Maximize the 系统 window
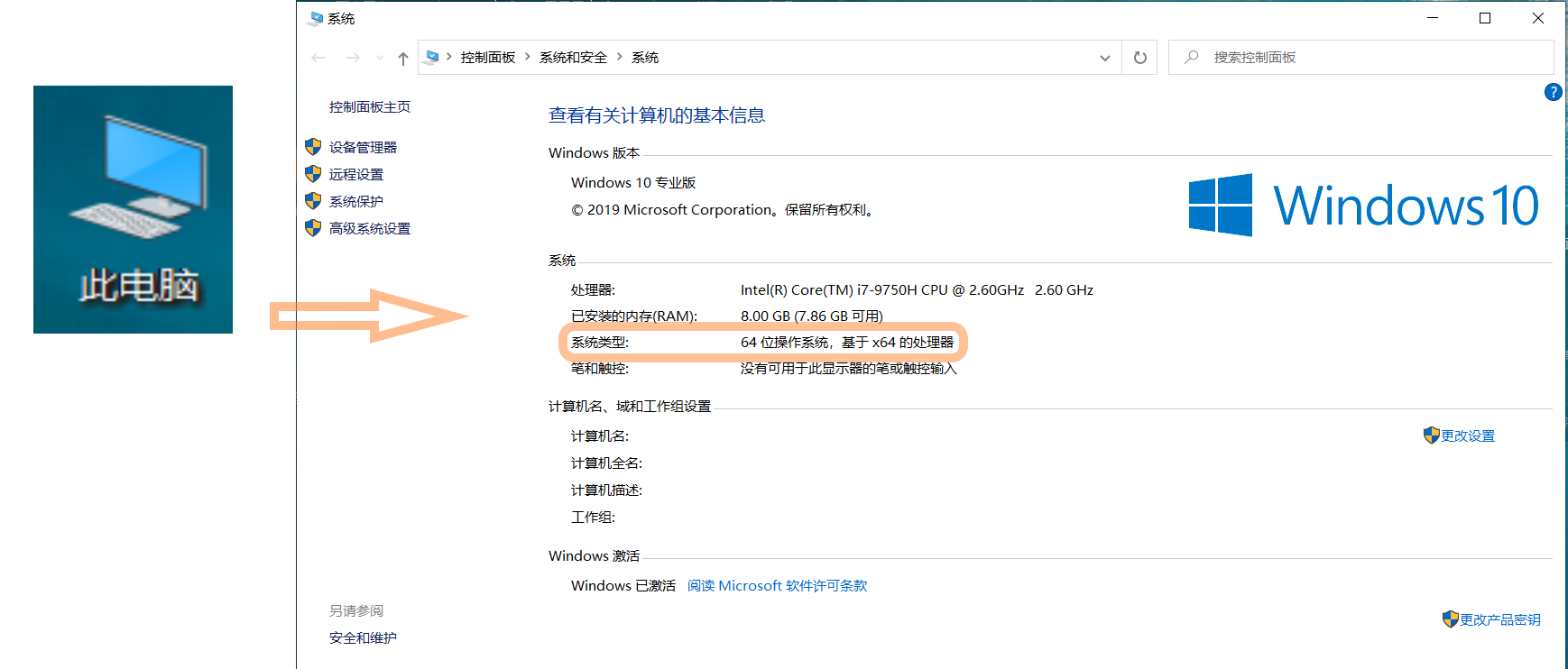This screenshot has width=1568, height=669. click(1485, 18)
